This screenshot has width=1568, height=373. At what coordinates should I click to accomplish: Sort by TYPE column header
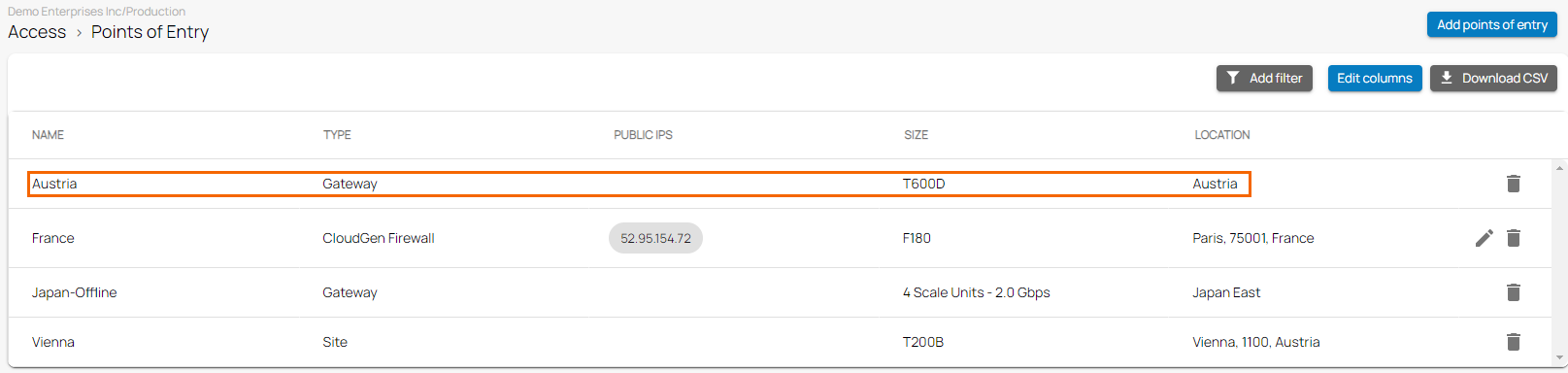point(337,135)
